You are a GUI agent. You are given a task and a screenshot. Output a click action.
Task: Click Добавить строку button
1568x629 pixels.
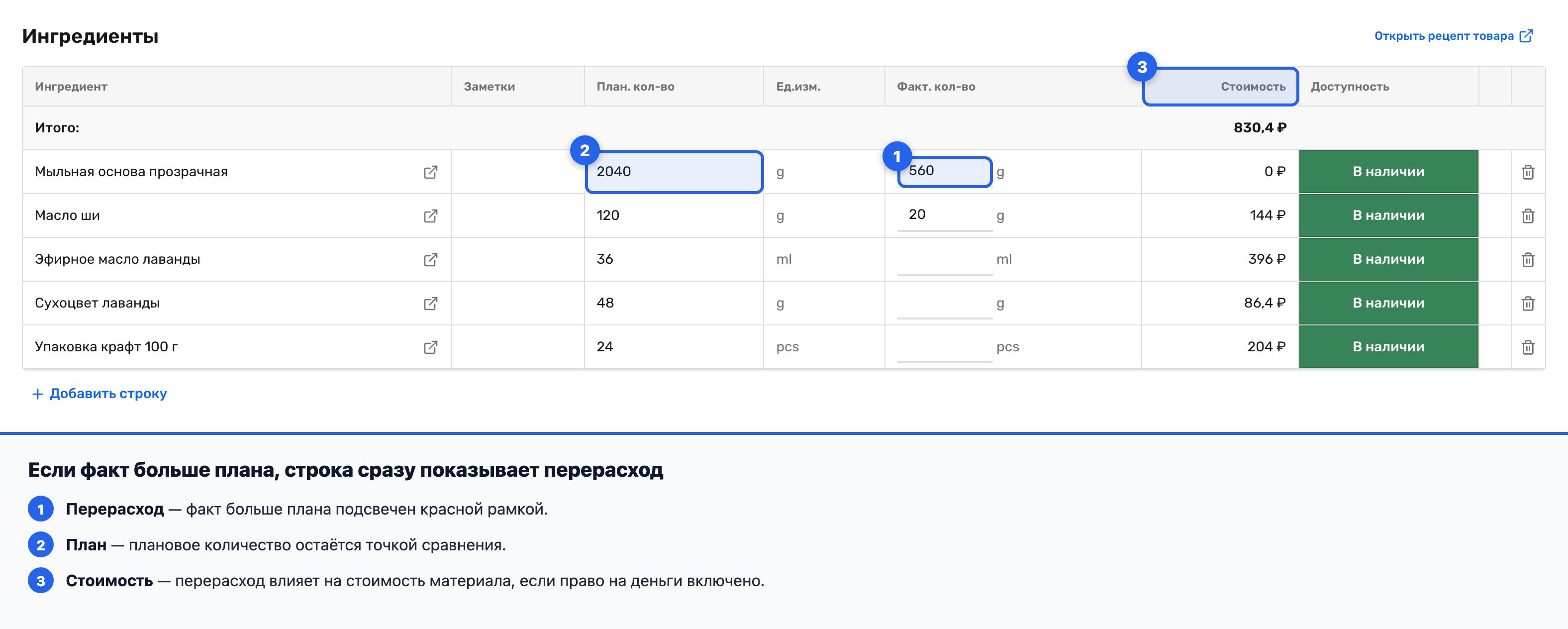pyautogui.click(x=99, y=394)
